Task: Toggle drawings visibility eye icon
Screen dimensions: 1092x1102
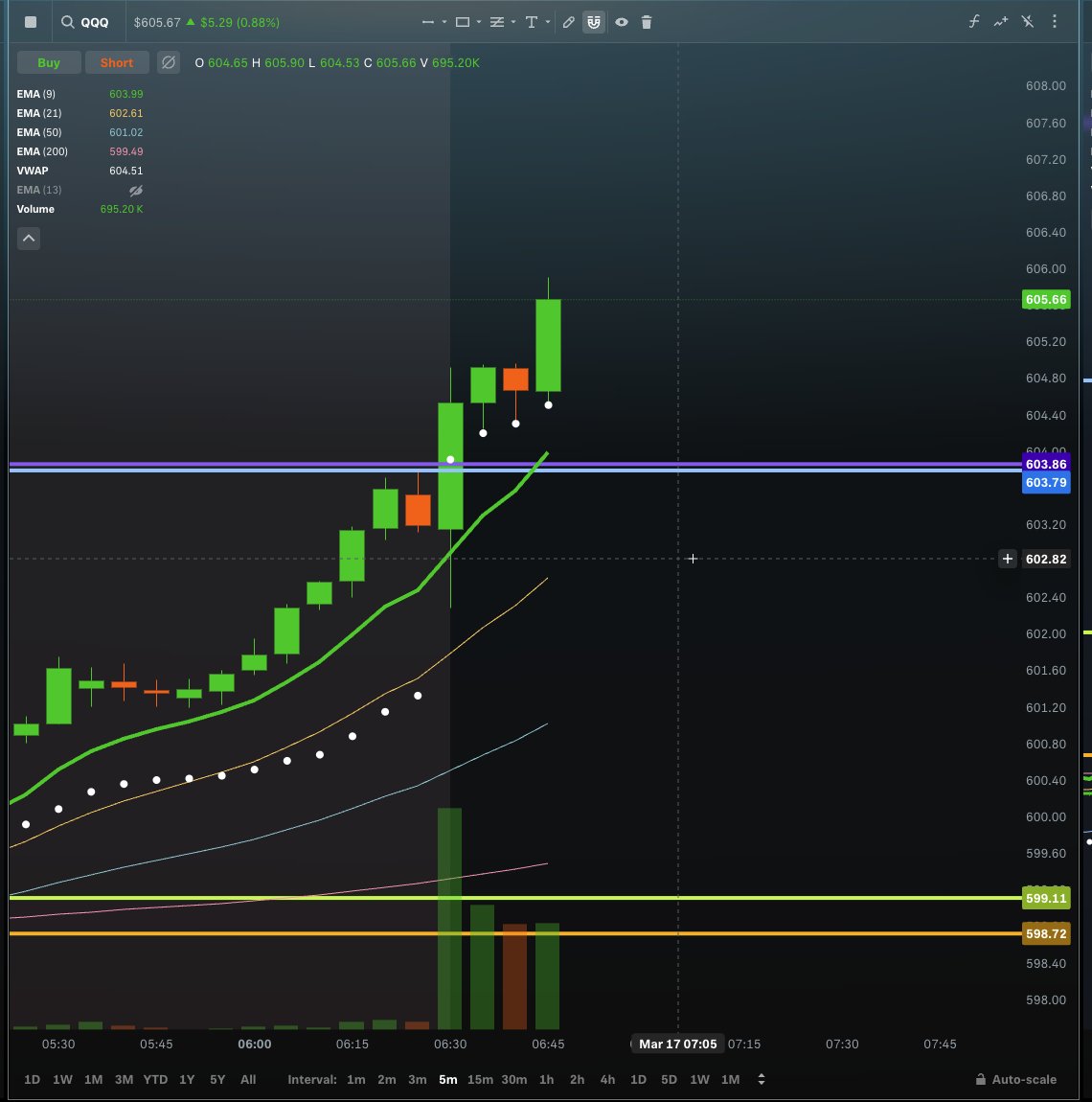Action: 622,22
